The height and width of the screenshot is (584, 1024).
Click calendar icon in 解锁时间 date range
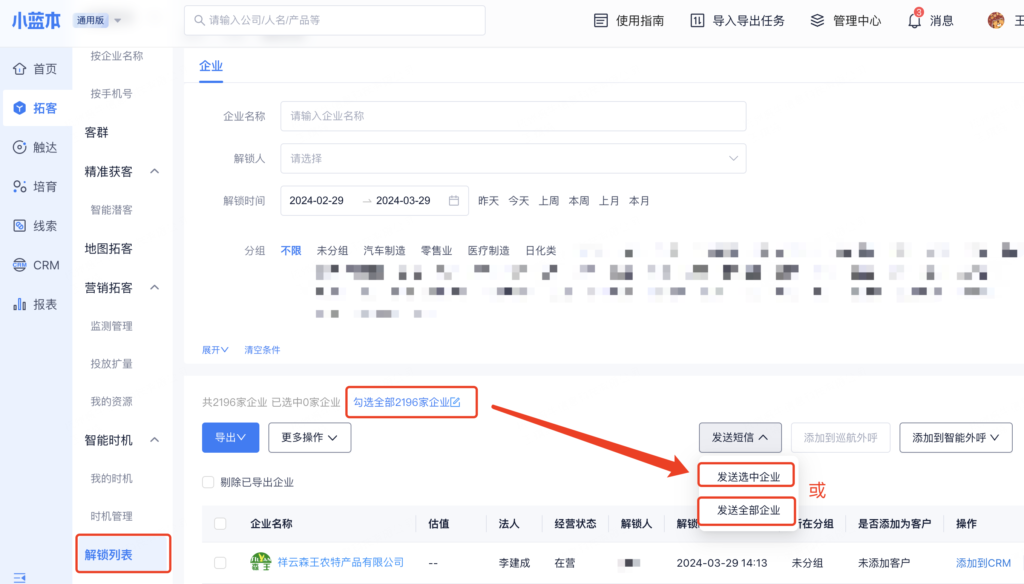454,200
